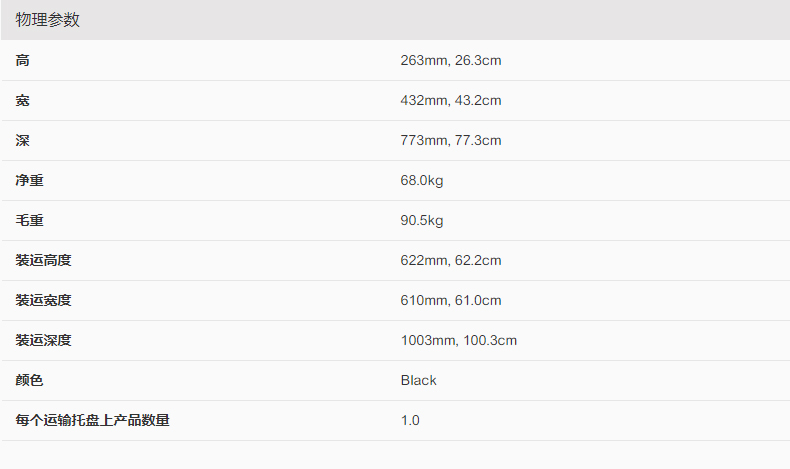Click the Black color value
This screenshot has height=469, width=790.
click(419, 381)
